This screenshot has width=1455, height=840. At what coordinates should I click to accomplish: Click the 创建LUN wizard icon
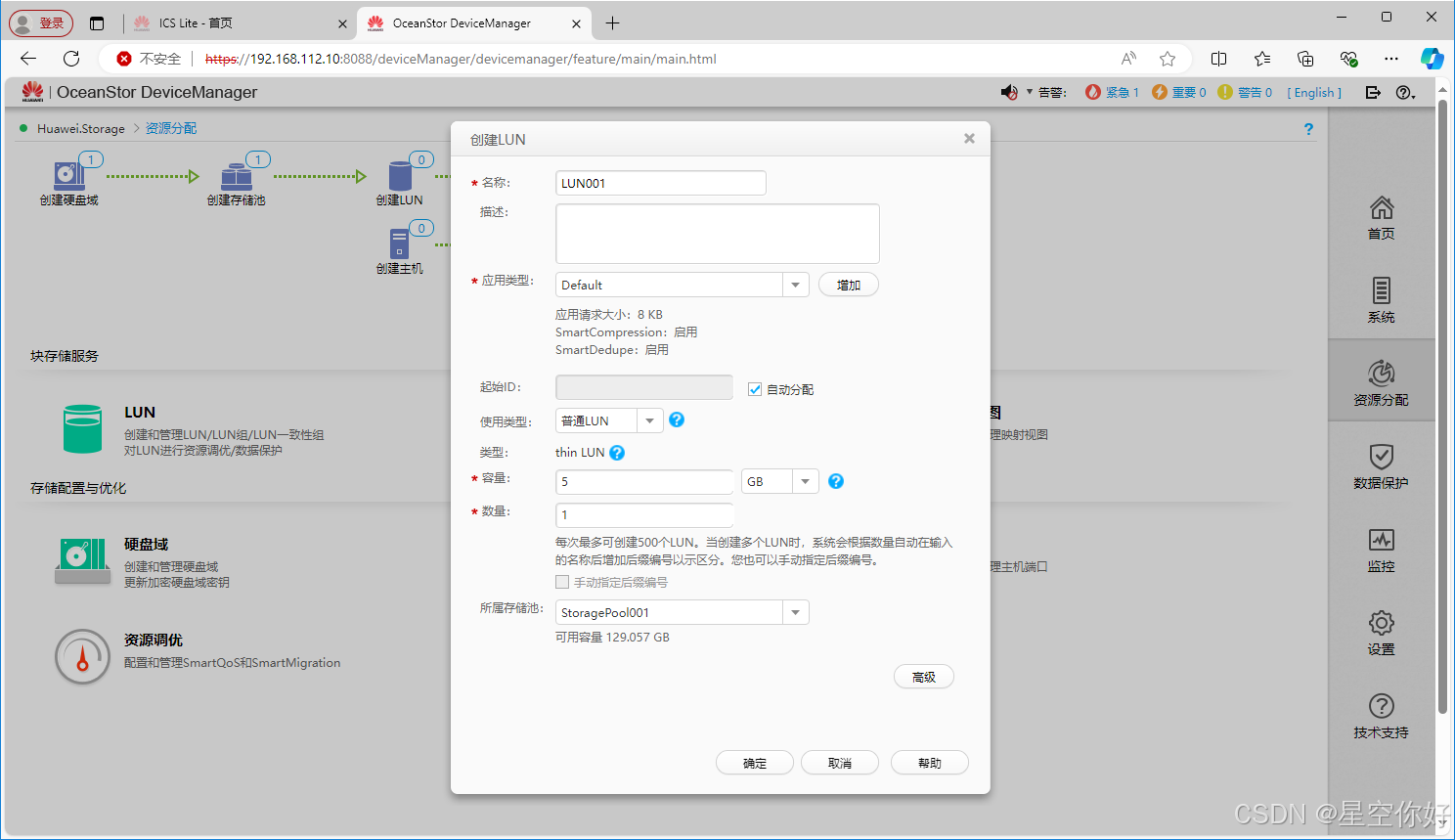pyautogui.click(x=400, y=176)
